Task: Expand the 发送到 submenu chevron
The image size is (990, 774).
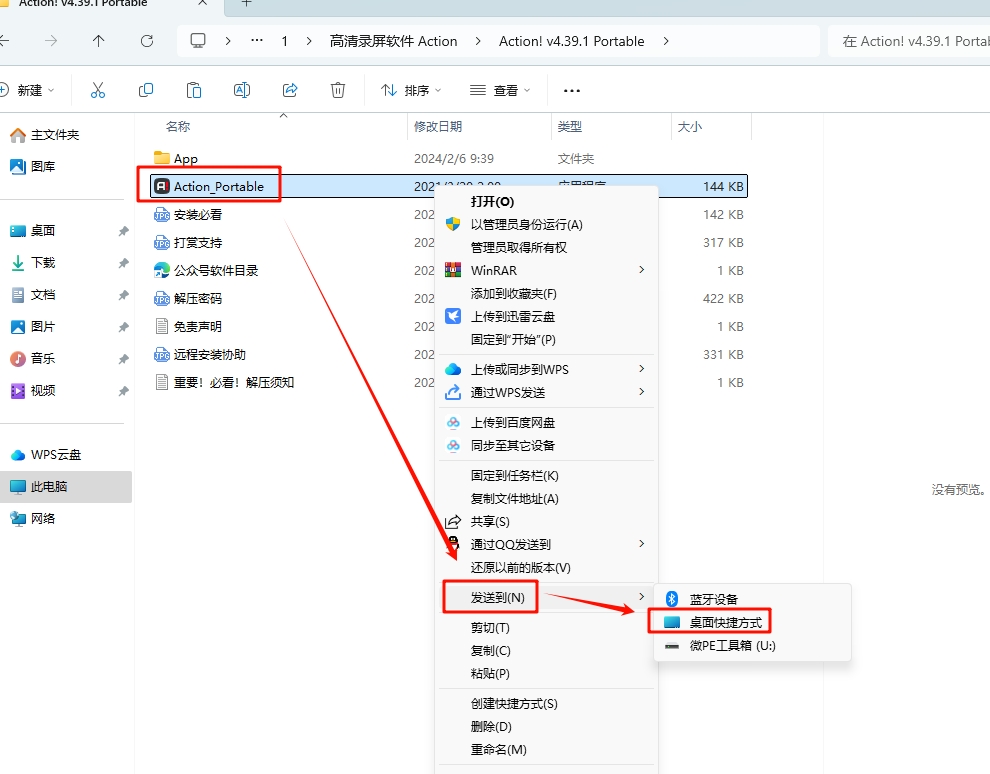Action: (644, 595)
